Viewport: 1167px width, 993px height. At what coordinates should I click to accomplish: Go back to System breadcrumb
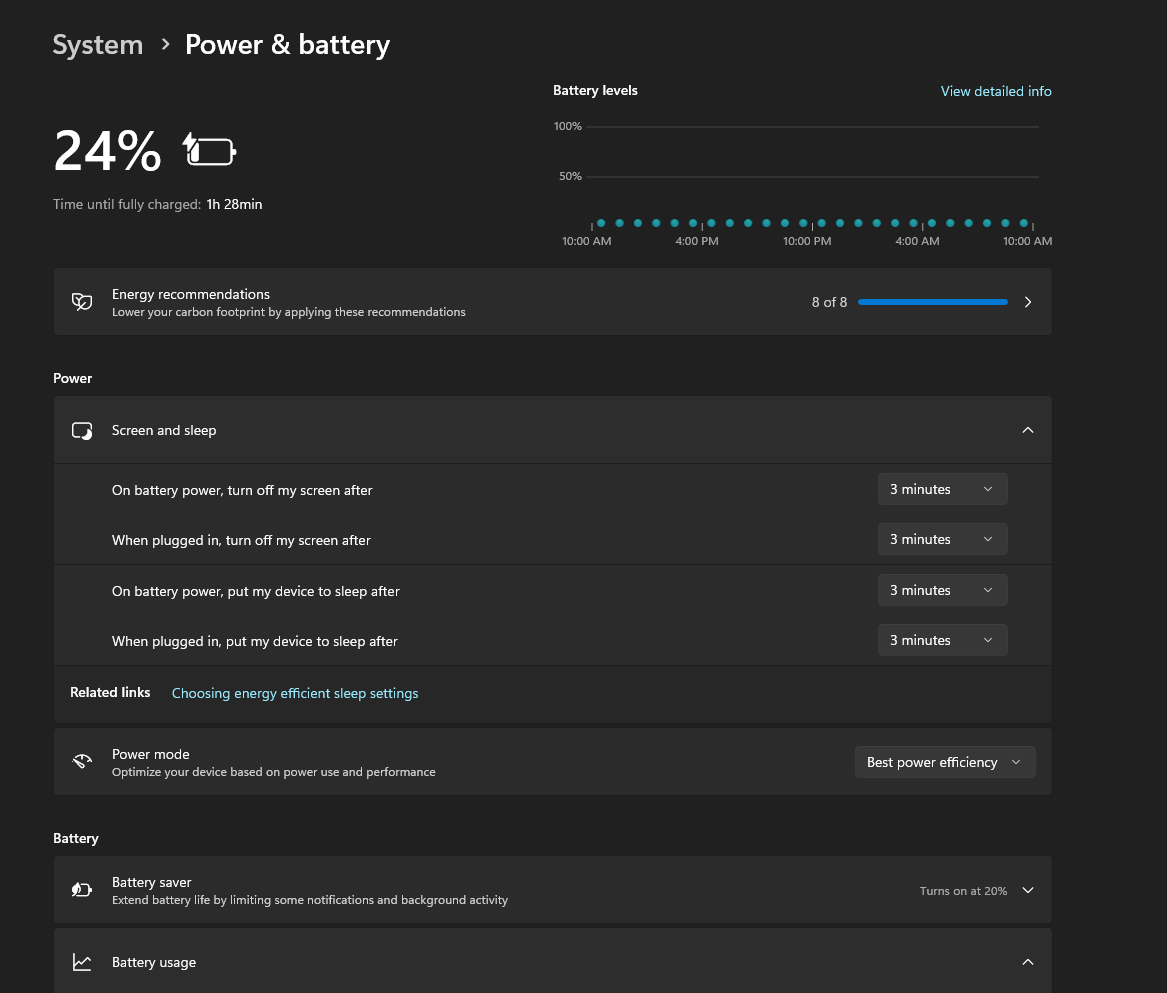tap(97, 45)
